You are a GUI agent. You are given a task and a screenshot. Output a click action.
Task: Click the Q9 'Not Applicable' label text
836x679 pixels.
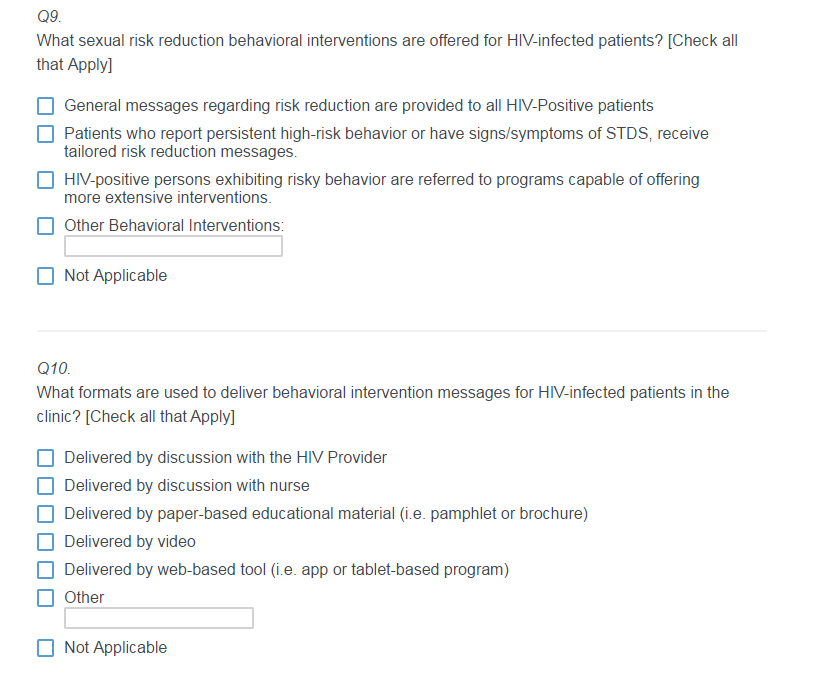(116, 276)
